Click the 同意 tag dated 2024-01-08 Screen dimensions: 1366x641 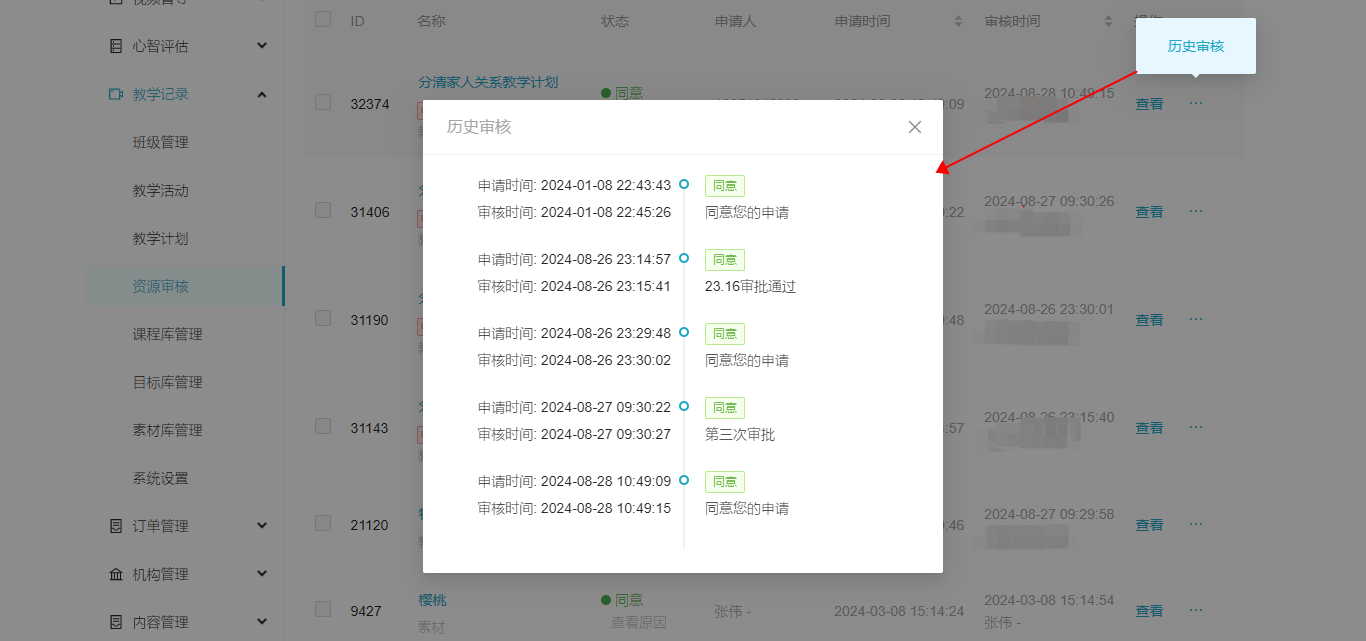(725, 186)
